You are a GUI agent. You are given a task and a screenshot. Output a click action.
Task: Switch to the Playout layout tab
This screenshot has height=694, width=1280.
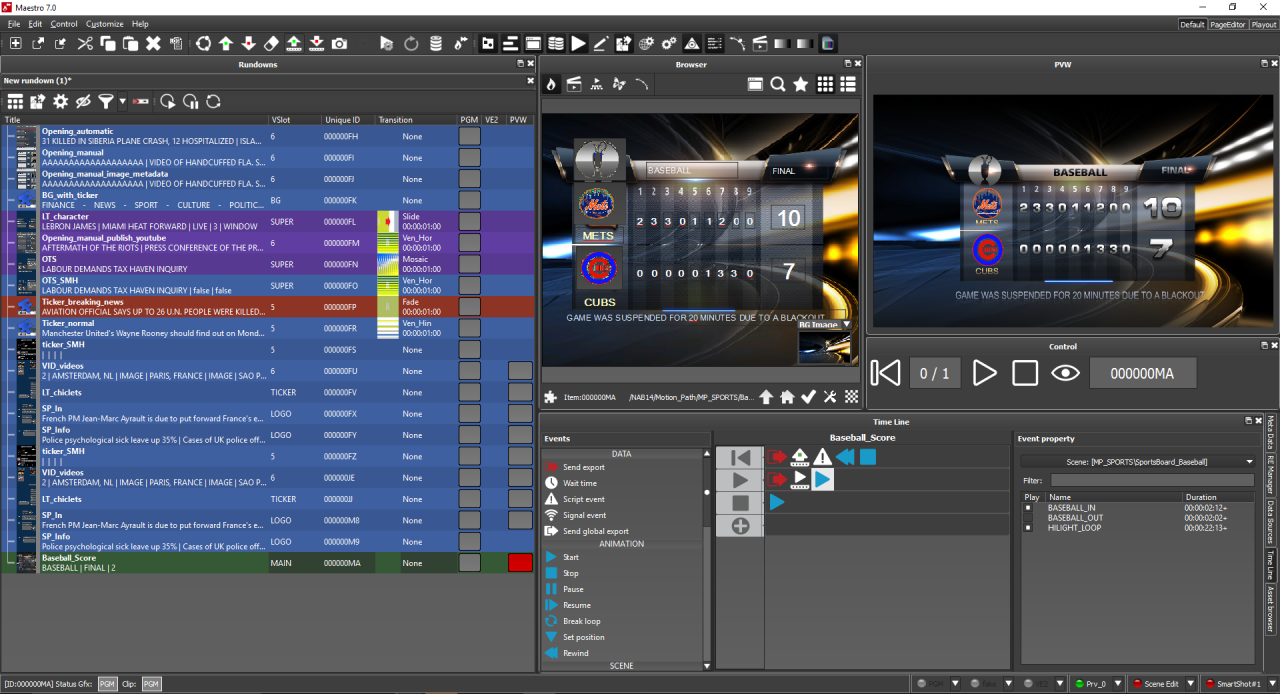point(1263,24)
